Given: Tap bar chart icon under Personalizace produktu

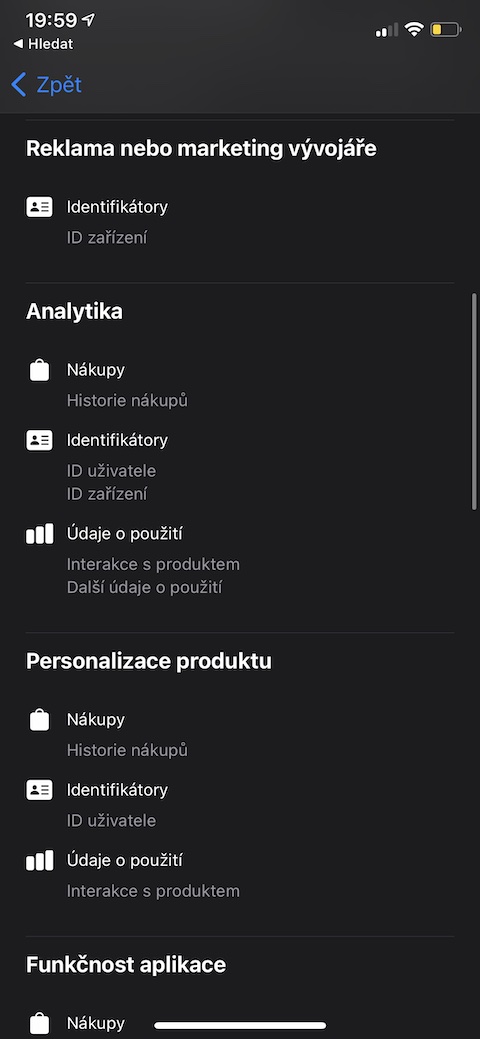Looking at the screenshot, I should pyautogui.click(x=39, y=860).
